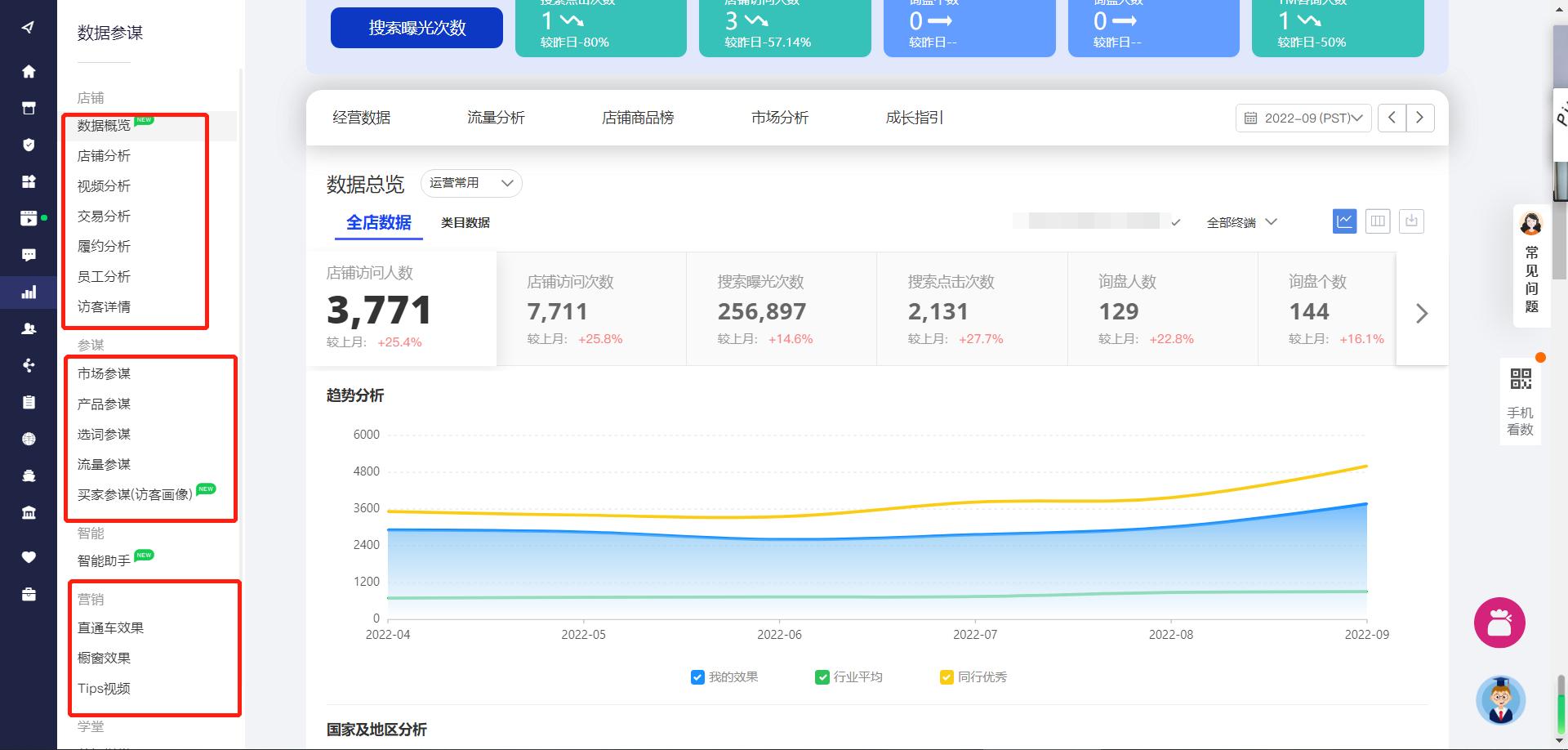Open 市场参谋 in the sidebar
This screenshot has width=1568, height=750.
pyautogui.click(x=104, y=373)
